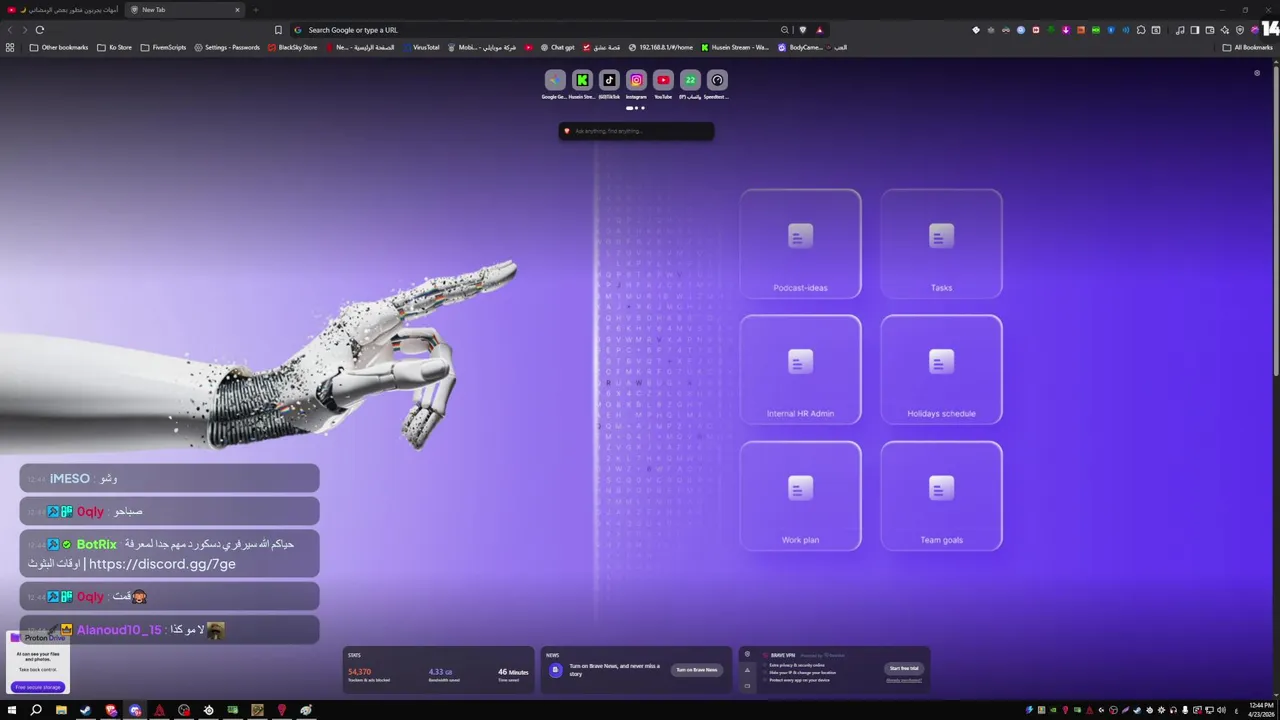The width and height of the screenshot is (1280, 720).
Task: Click the Ask anything search box
Action: point(636,131)
